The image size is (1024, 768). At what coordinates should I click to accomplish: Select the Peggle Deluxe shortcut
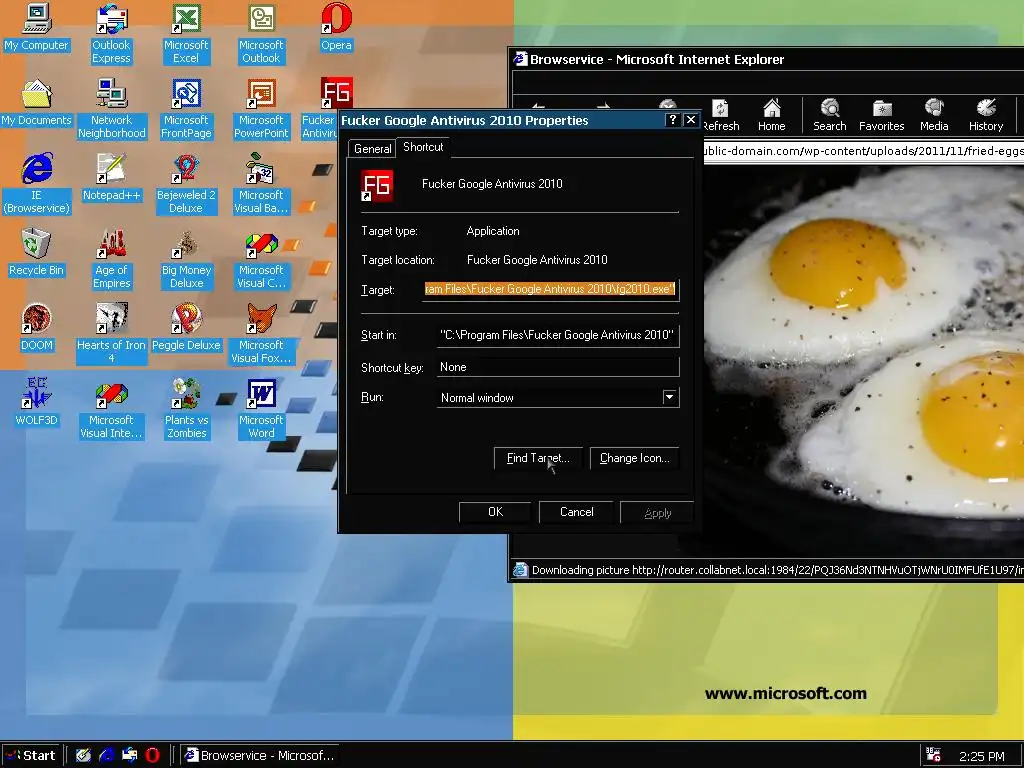[x=186, y=328]
